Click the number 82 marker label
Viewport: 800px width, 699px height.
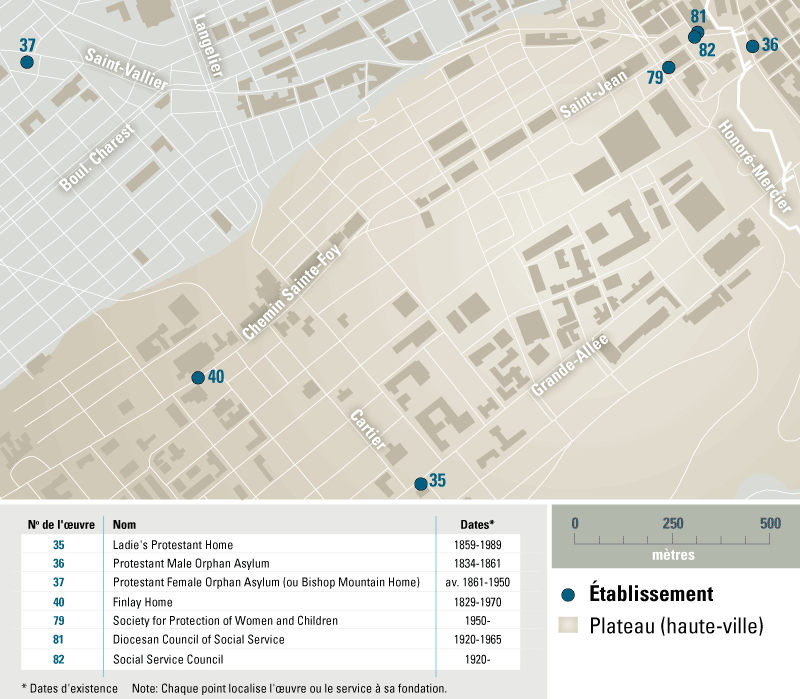[707, 50]
